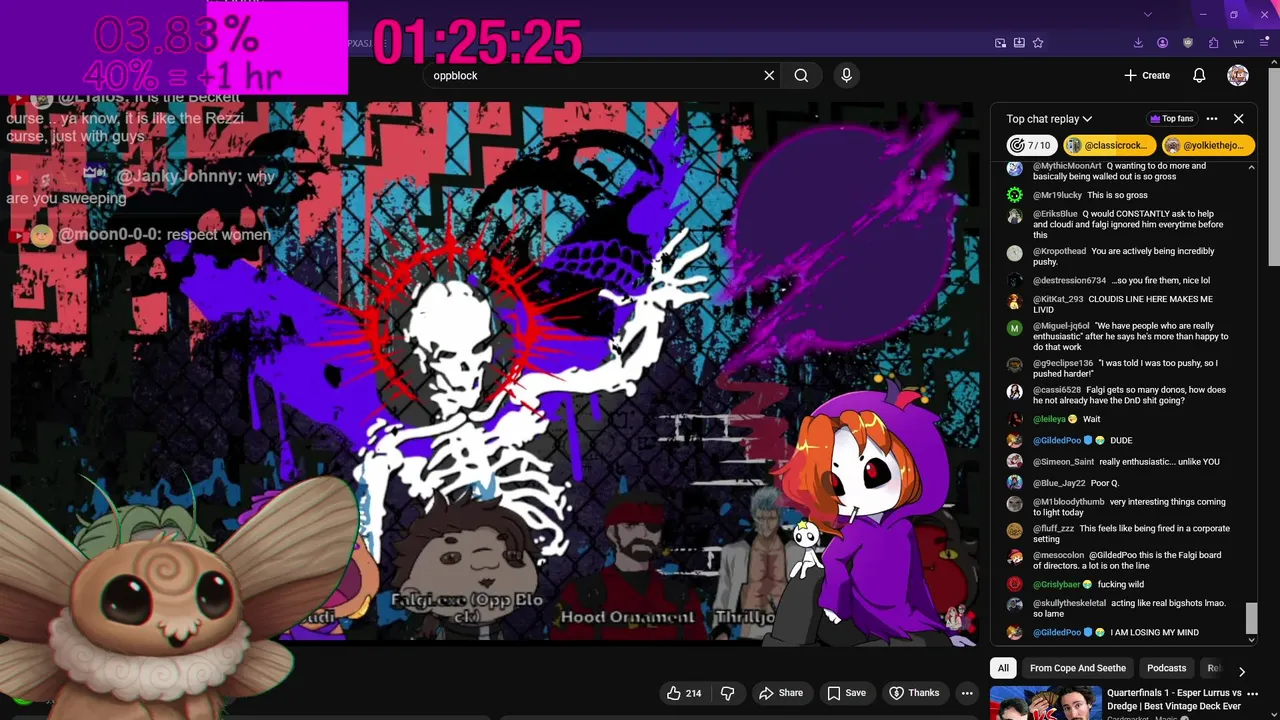1280x720 pixels.
Task: Click the install app icon in address bar
Action: pyautogui.click(x=1019, y=43)
